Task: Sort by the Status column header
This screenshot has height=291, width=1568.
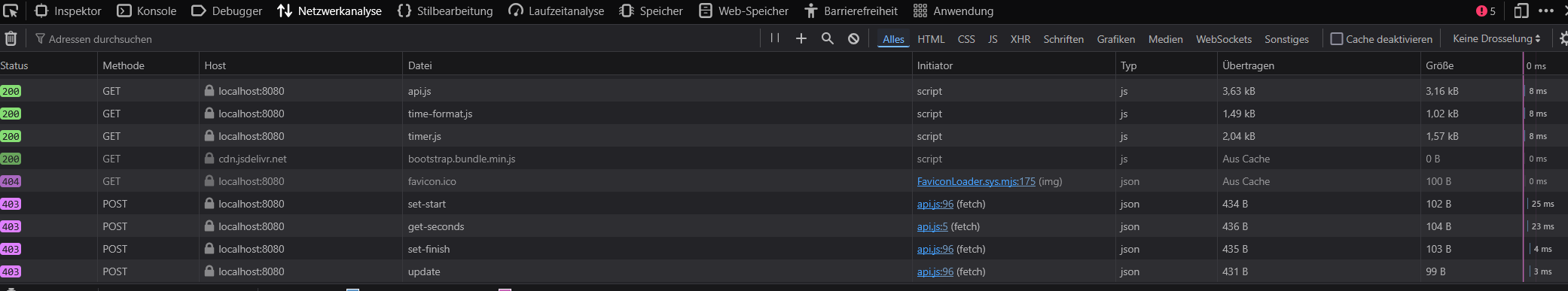Action: pyautogui.click(x=49, y=65)
